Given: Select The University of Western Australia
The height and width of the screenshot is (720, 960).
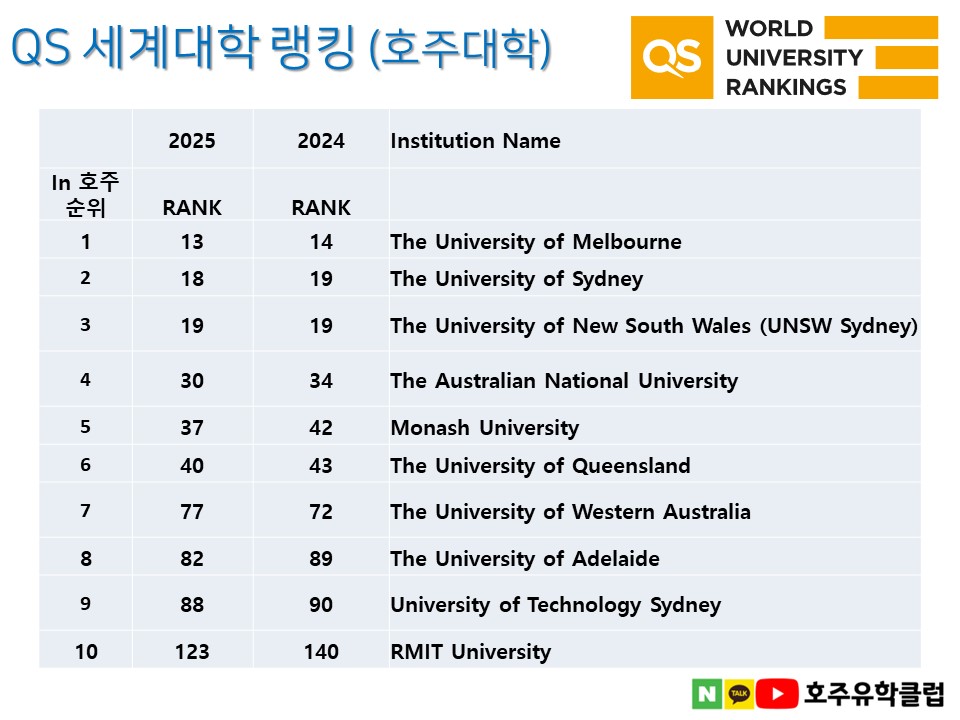Looking at the screenshot, I should click(x=571, y=512).
